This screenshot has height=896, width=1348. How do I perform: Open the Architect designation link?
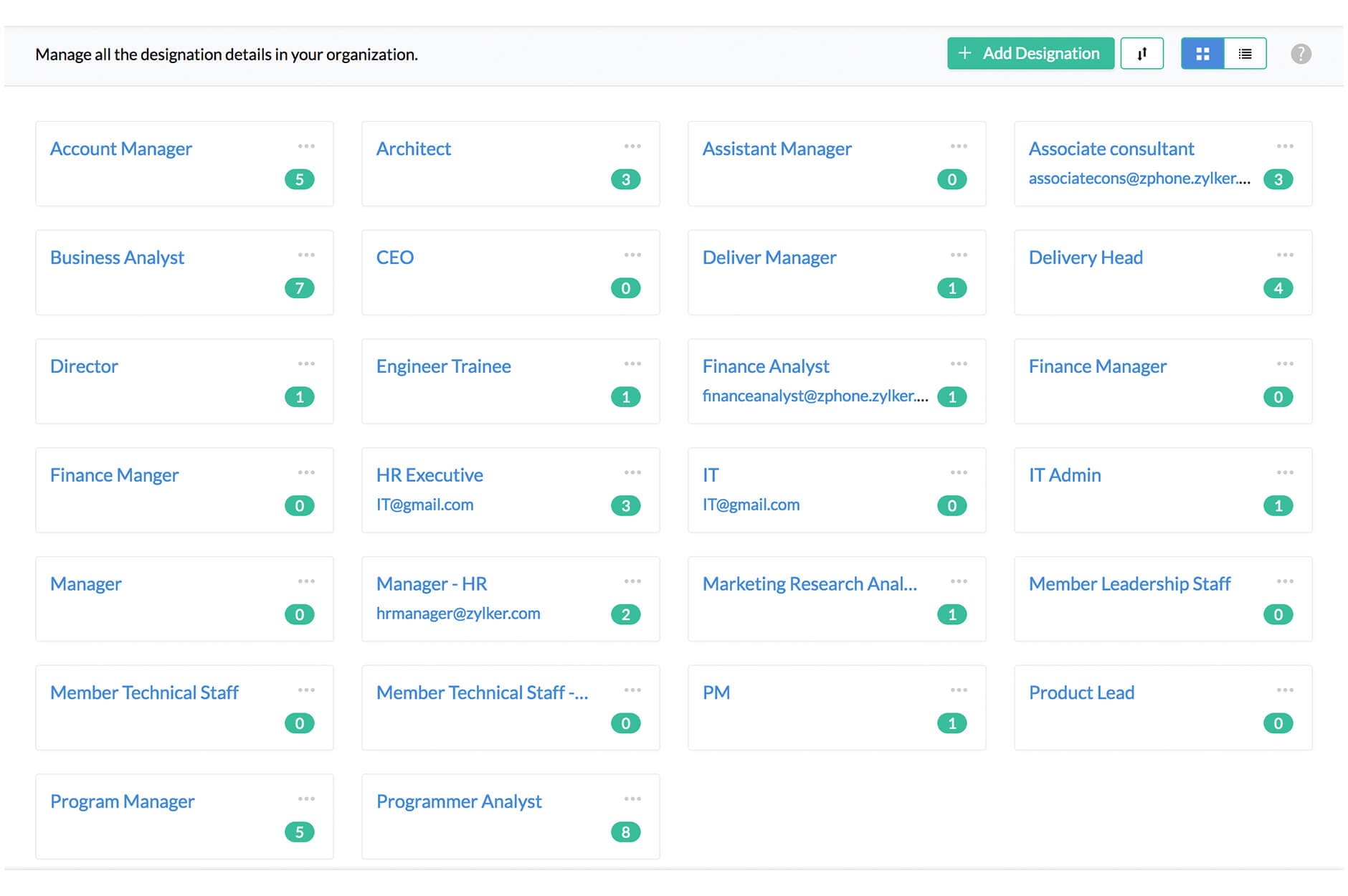tap(414, 148)
